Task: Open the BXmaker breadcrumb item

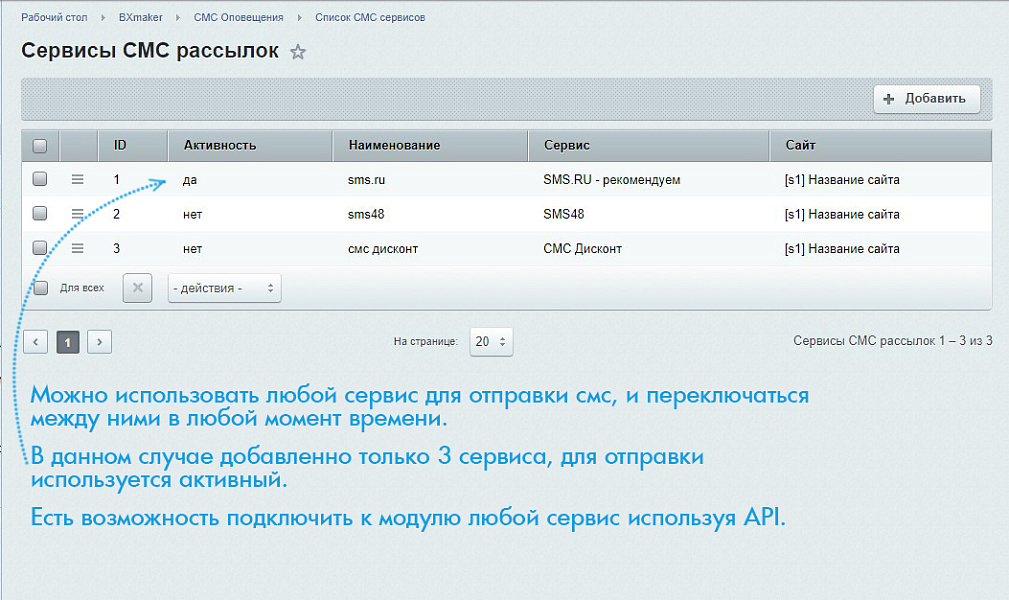Action: coord(140,17)
